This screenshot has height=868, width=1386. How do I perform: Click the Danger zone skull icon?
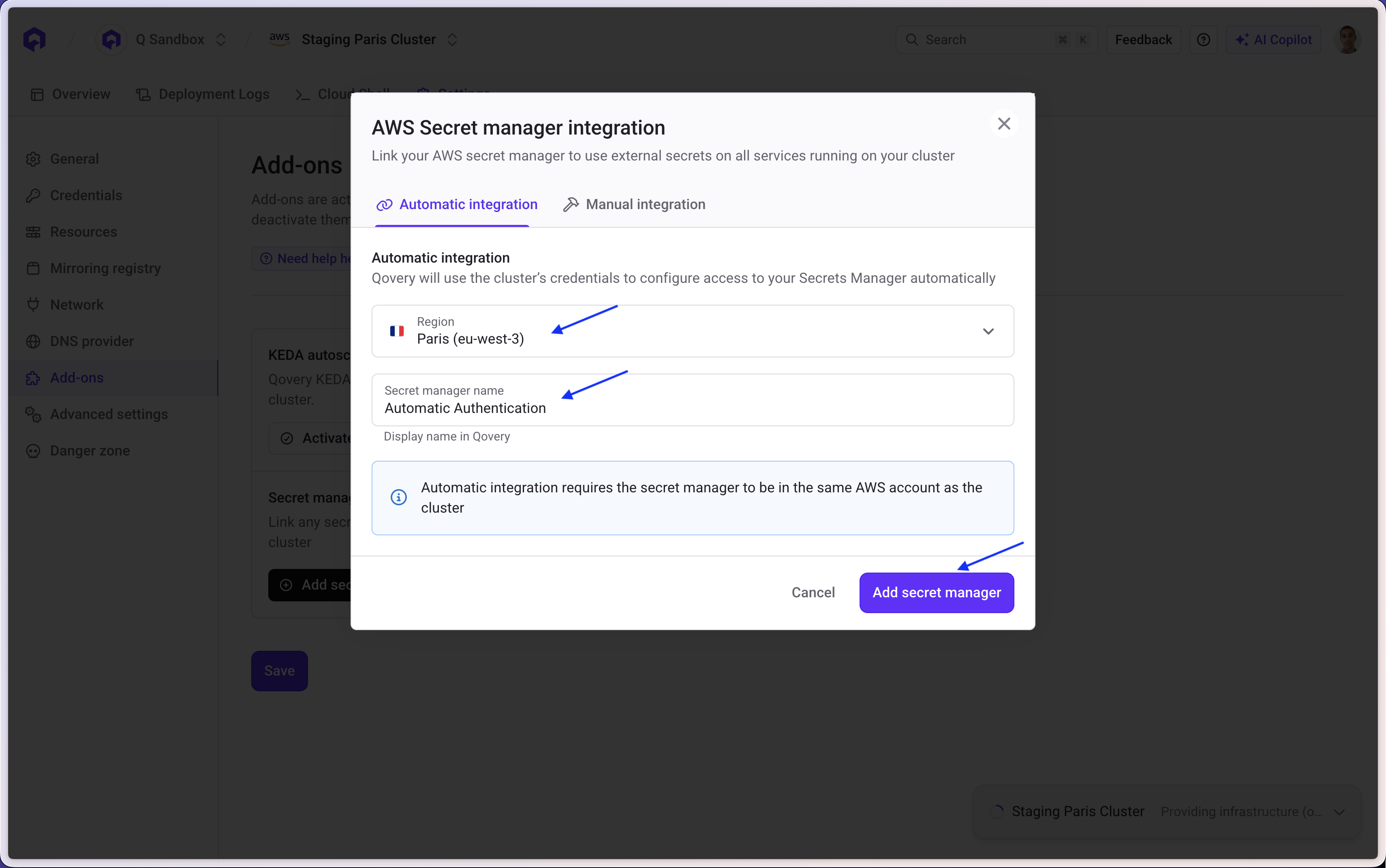(x=33, y=451)
